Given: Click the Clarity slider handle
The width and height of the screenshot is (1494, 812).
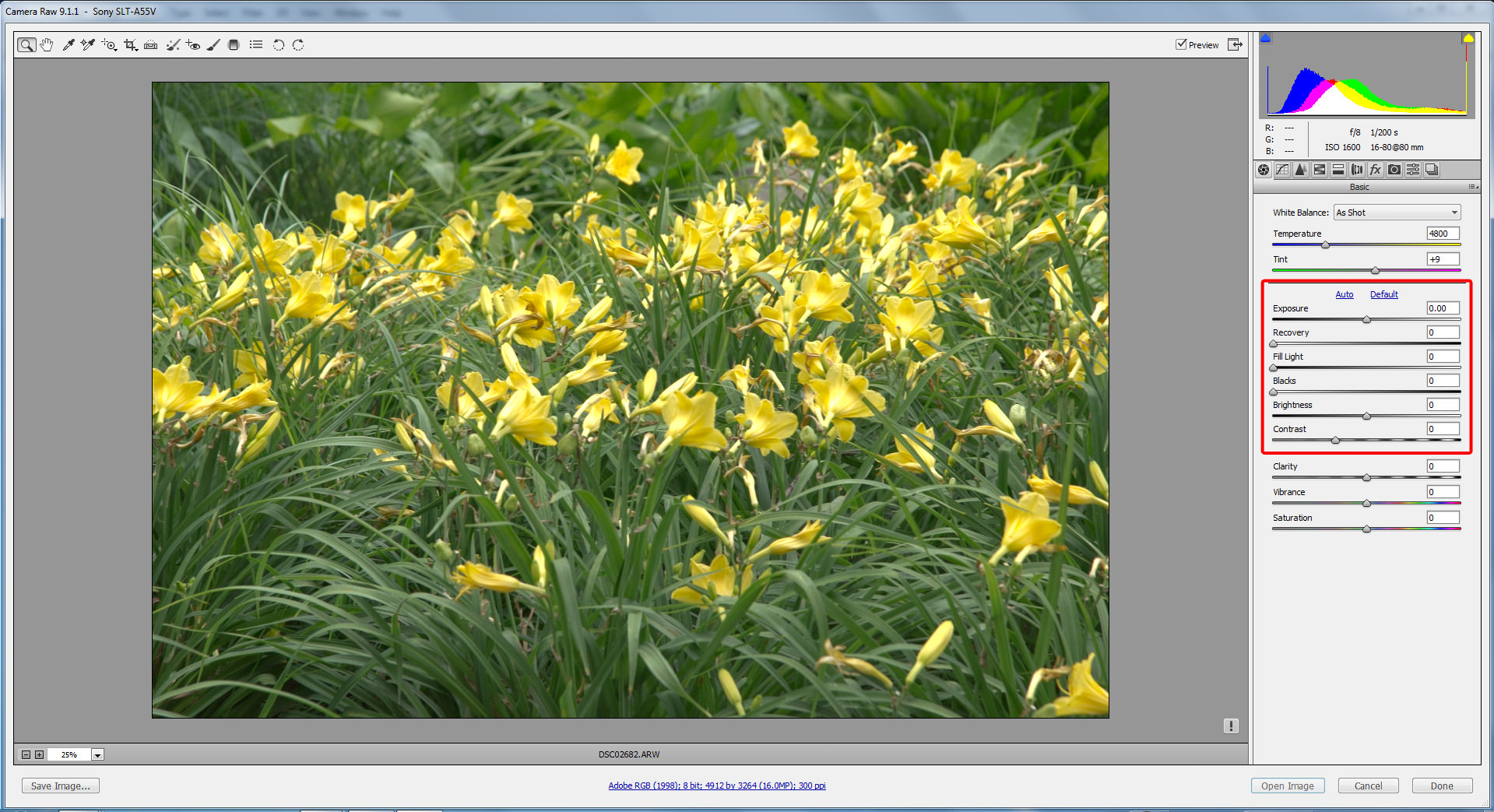Looking at the screenshot, I should click(1366, 478).
